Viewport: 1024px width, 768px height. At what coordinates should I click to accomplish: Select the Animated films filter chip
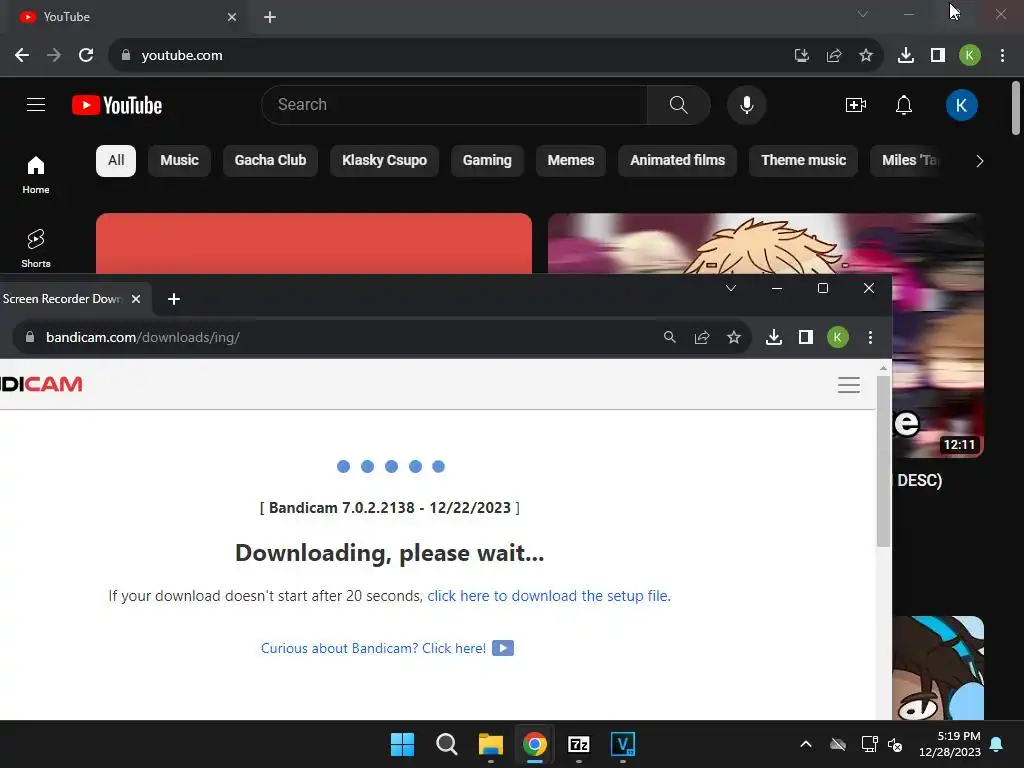point(677,161)
